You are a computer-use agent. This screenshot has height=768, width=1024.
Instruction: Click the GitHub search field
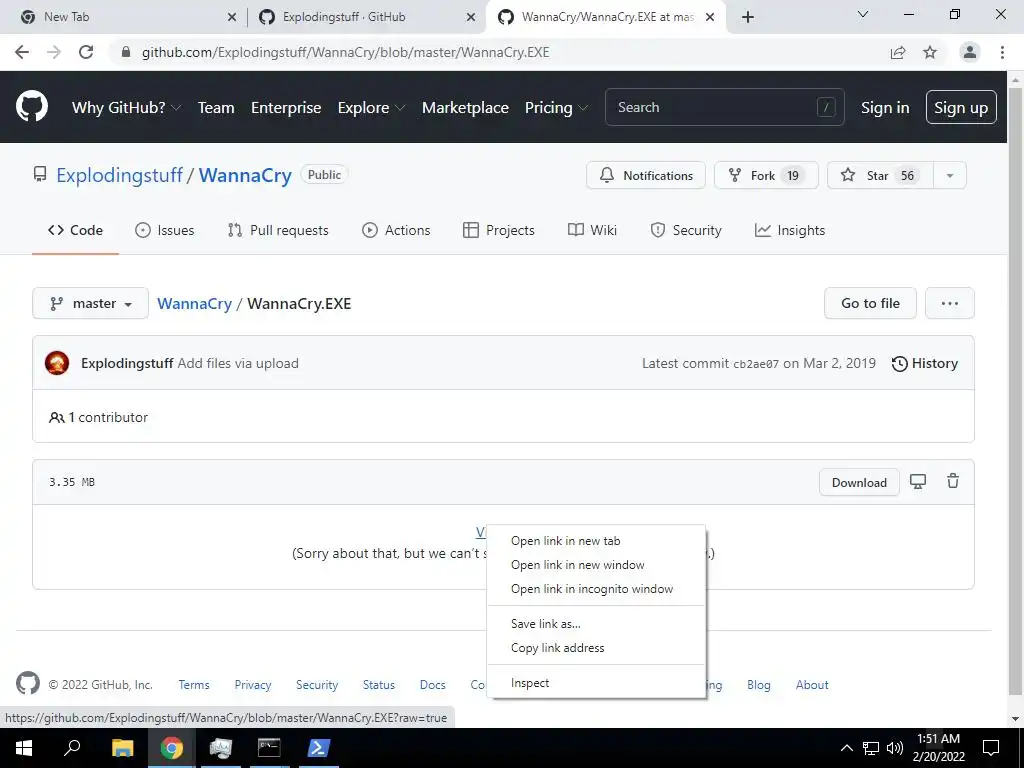(x=724, y=107)
